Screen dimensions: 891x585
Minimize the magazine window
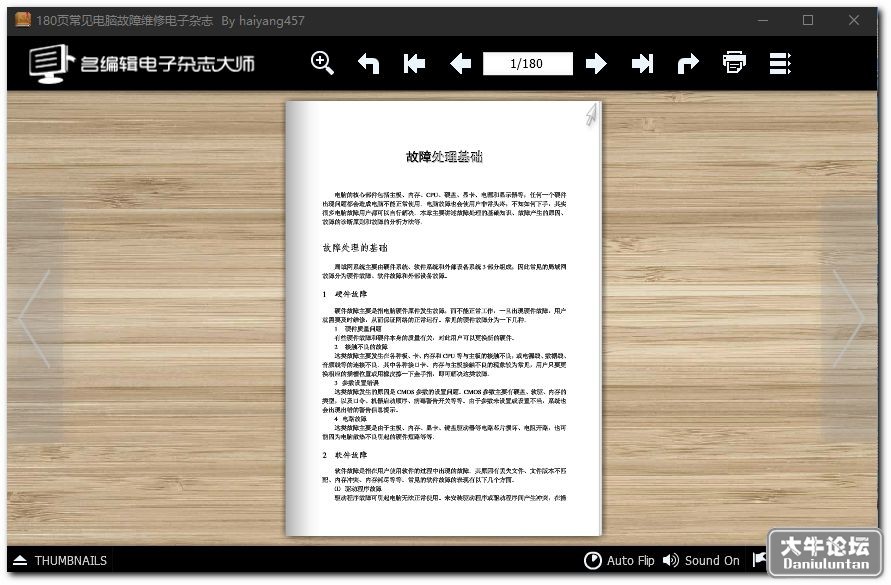point(763,20)
